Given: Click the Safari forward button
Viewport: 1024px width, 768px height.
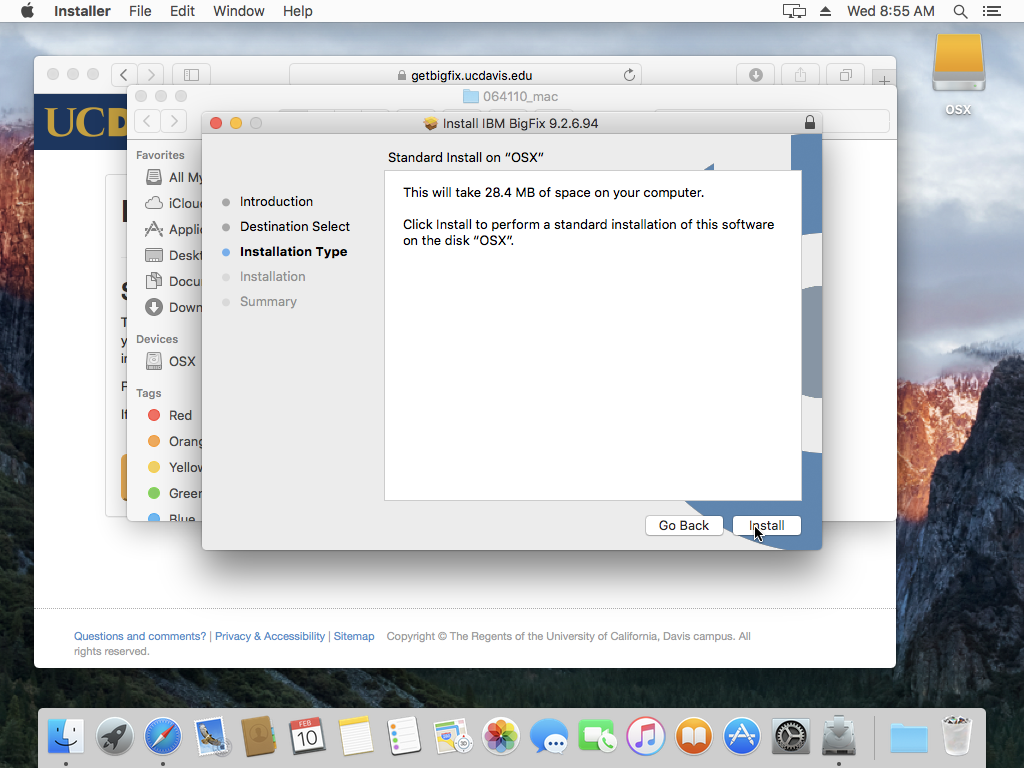Looking at the screenshot, I should coord(151,75).
